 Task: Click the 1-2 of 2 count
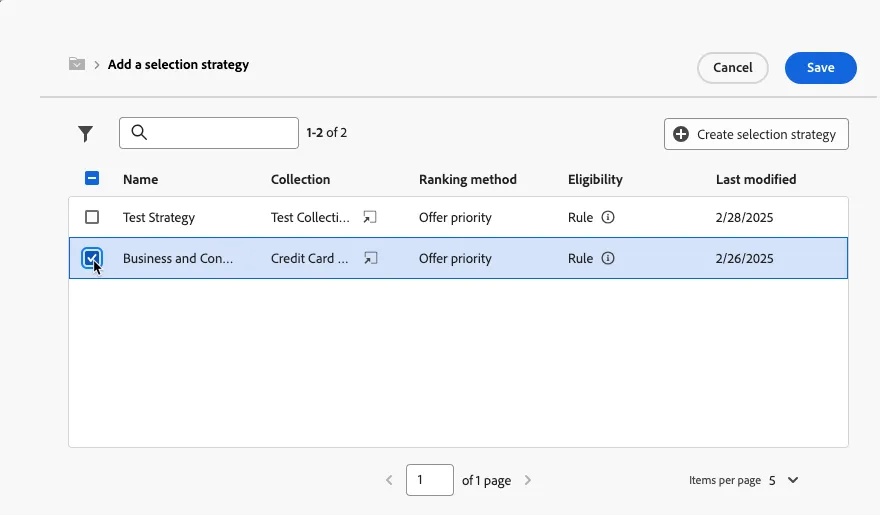(x=327, y=132)
